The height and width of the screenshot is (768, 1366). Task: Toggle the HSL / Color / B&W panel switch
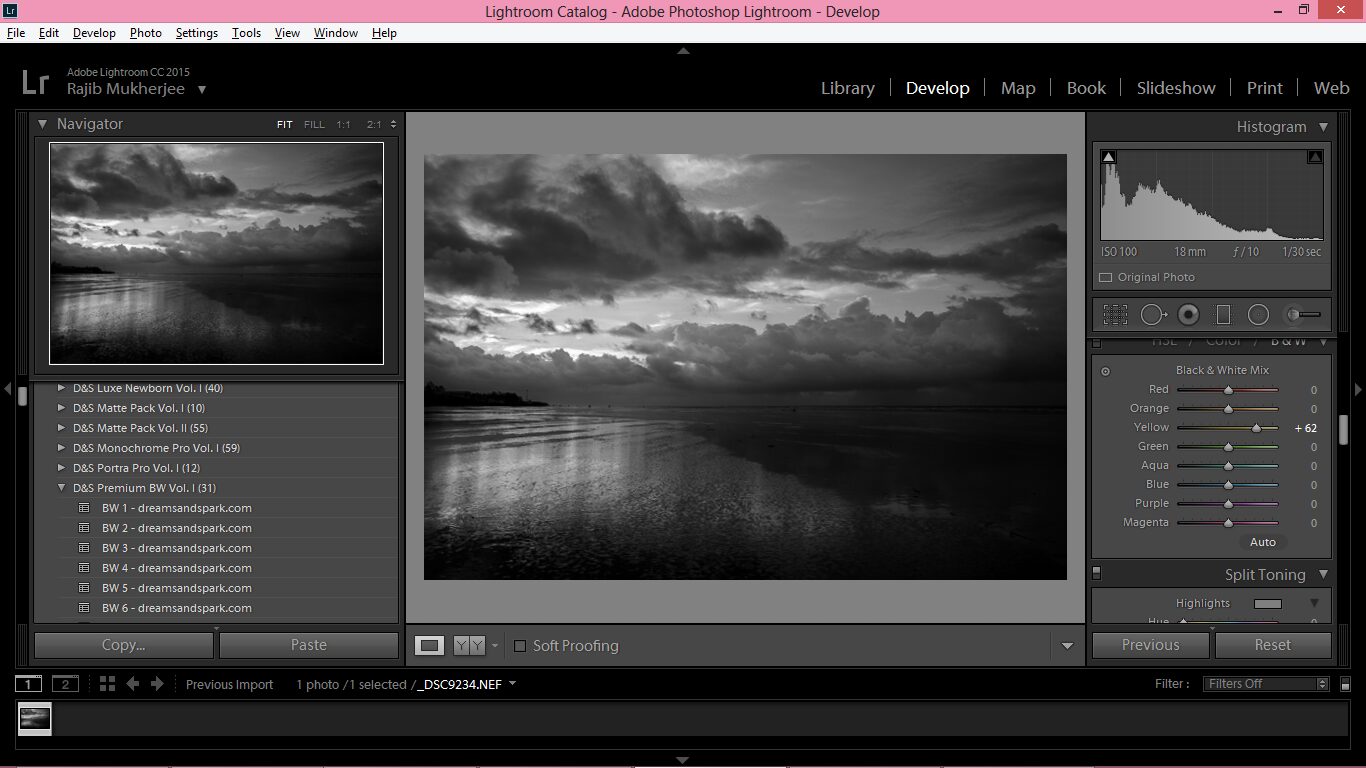[x=1096, y=343]
